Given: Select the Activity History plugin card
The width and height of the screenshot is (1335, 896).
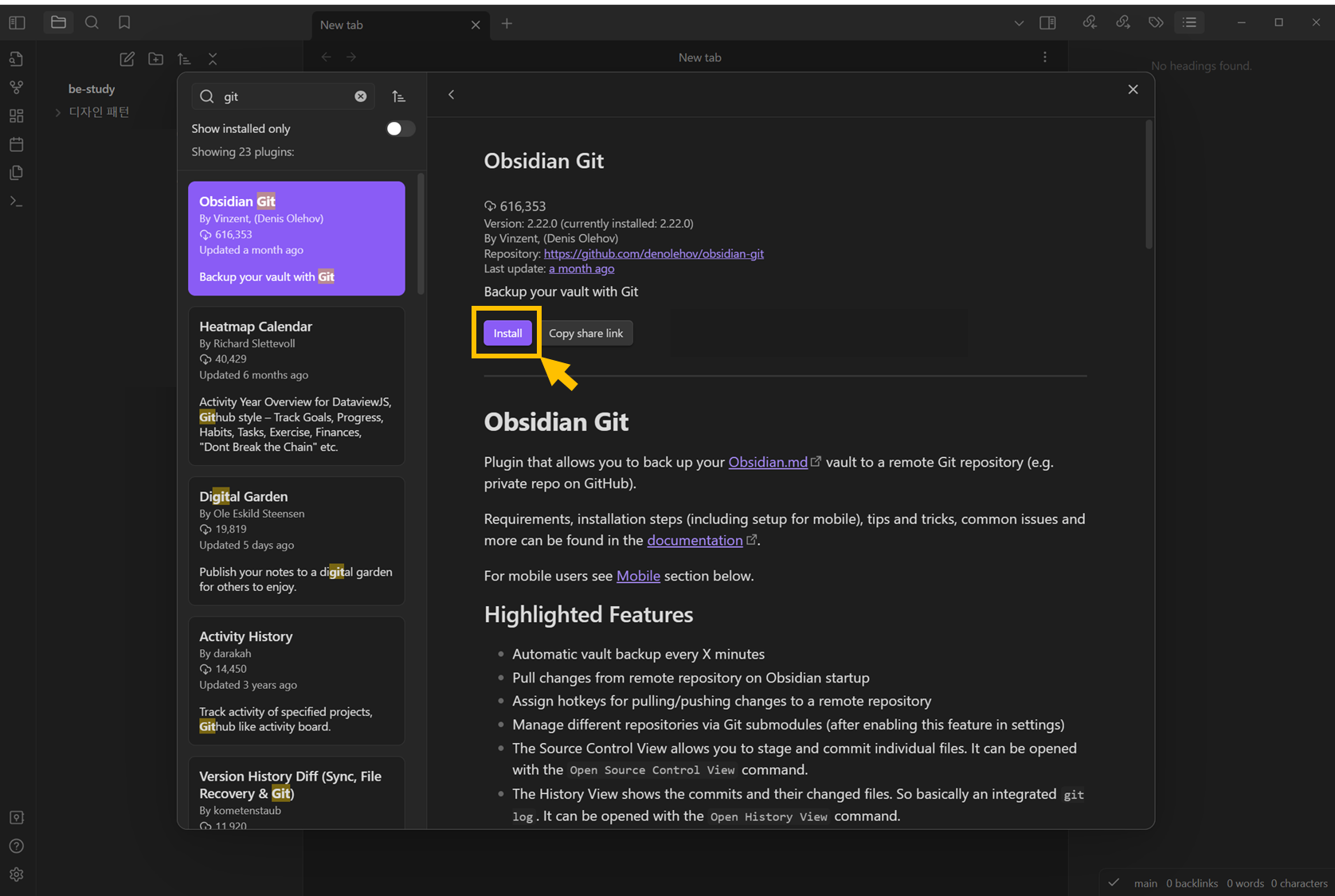Looking at the screenshot, I should 296,681.
